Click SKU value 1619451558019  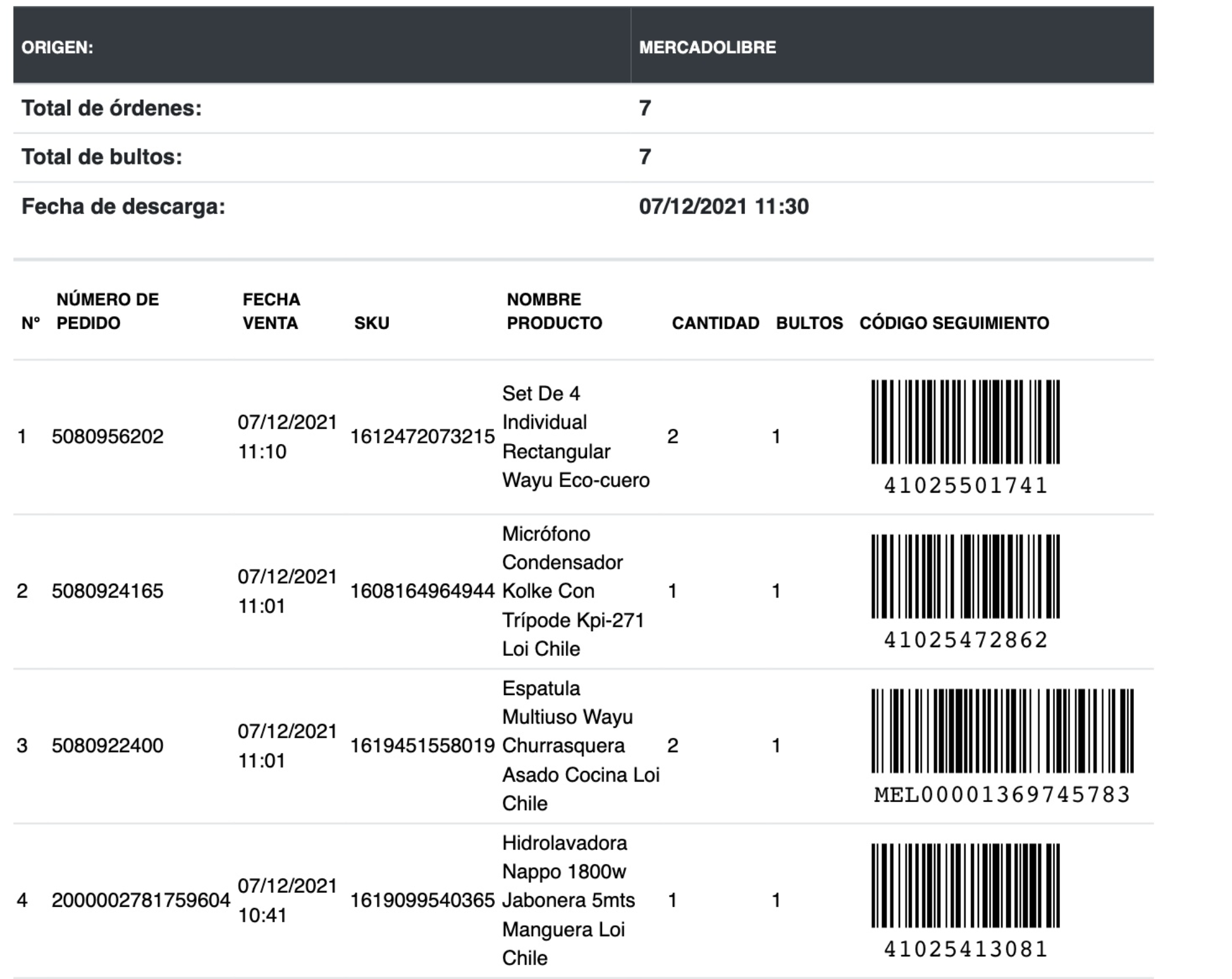422,746
